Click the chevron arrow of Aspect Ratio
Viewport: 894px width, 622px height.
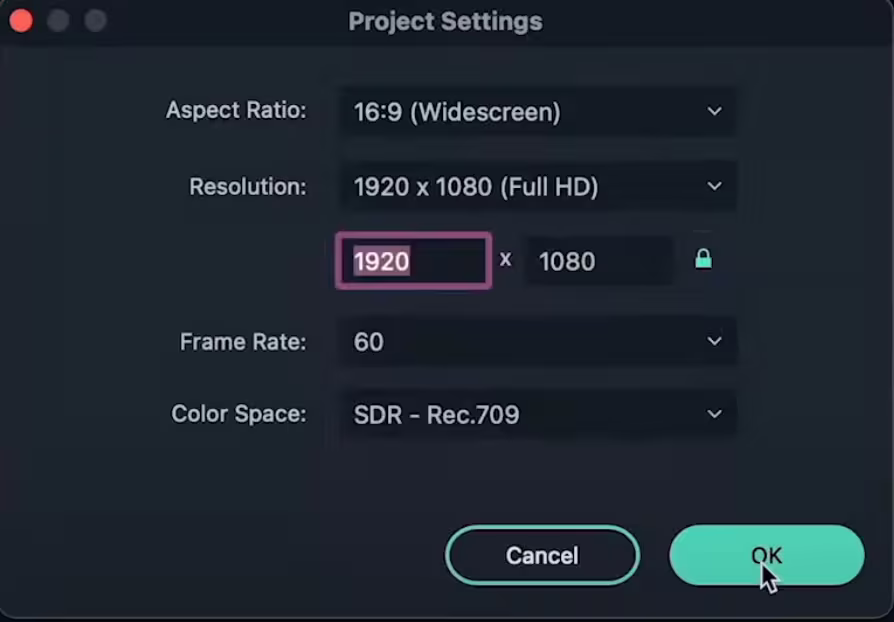point(714,111)
